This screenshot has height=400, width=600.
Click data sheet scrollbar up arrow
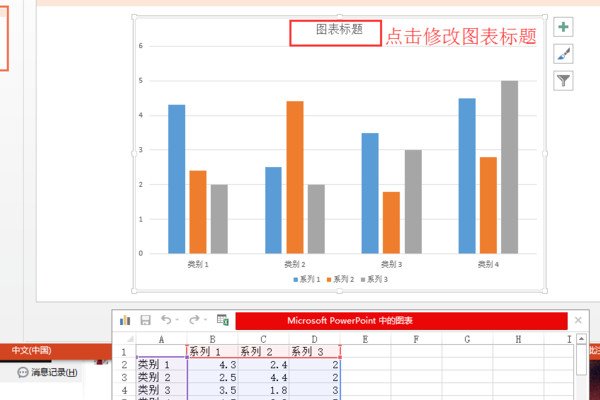581,339
